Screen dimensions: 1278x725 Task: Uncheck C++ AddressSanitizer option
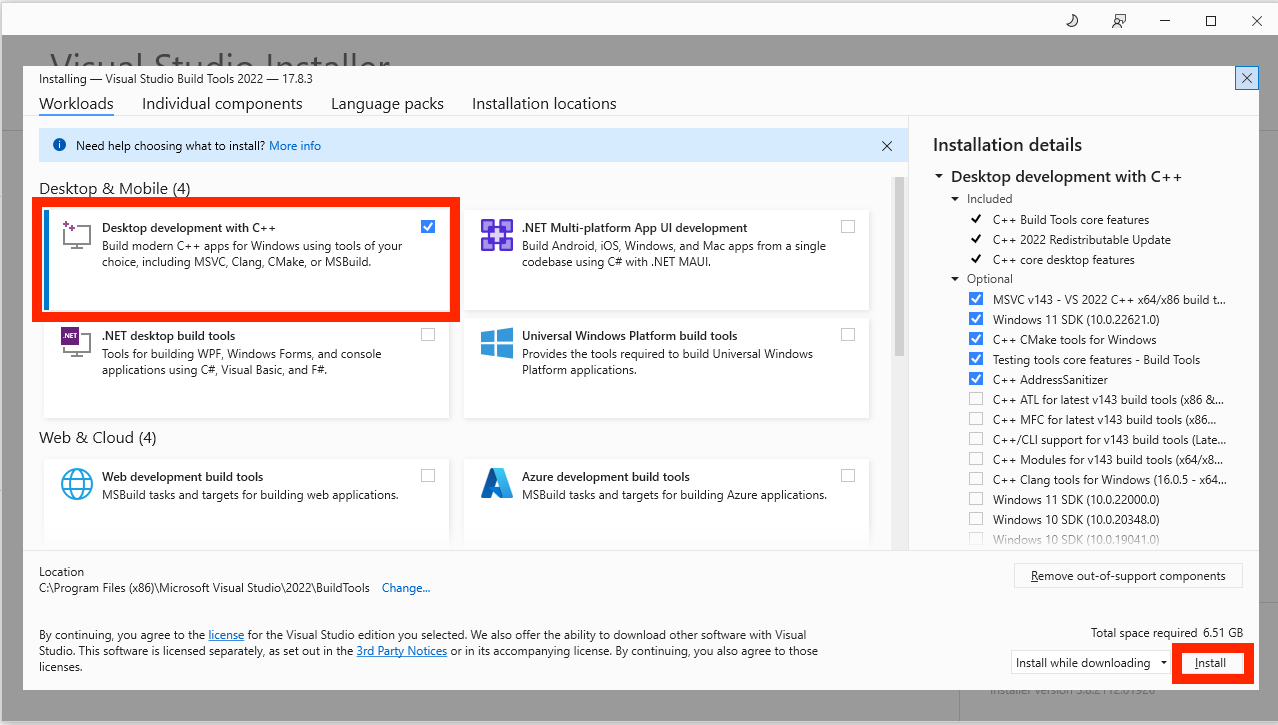tap(976, 380)
